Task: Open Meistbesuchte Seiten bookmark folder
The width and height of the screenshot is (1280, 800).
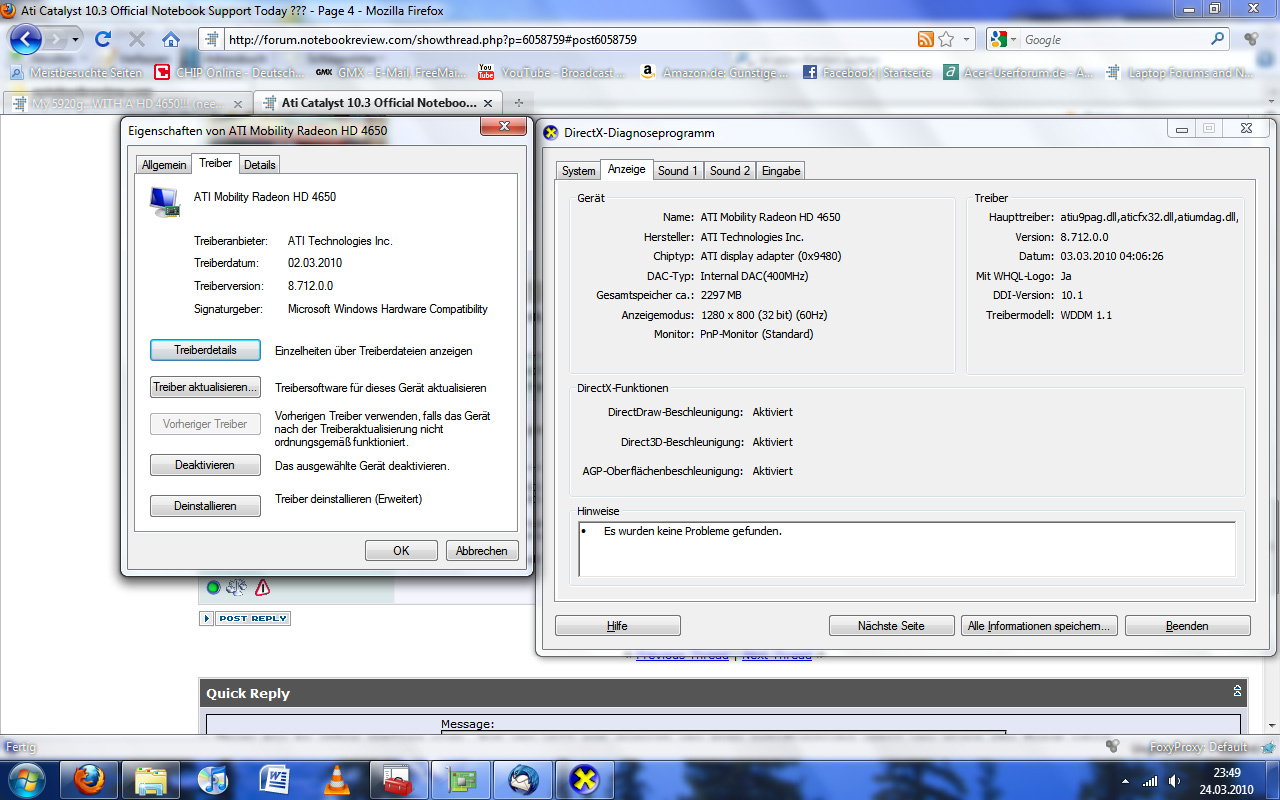Action: (76, 73)
